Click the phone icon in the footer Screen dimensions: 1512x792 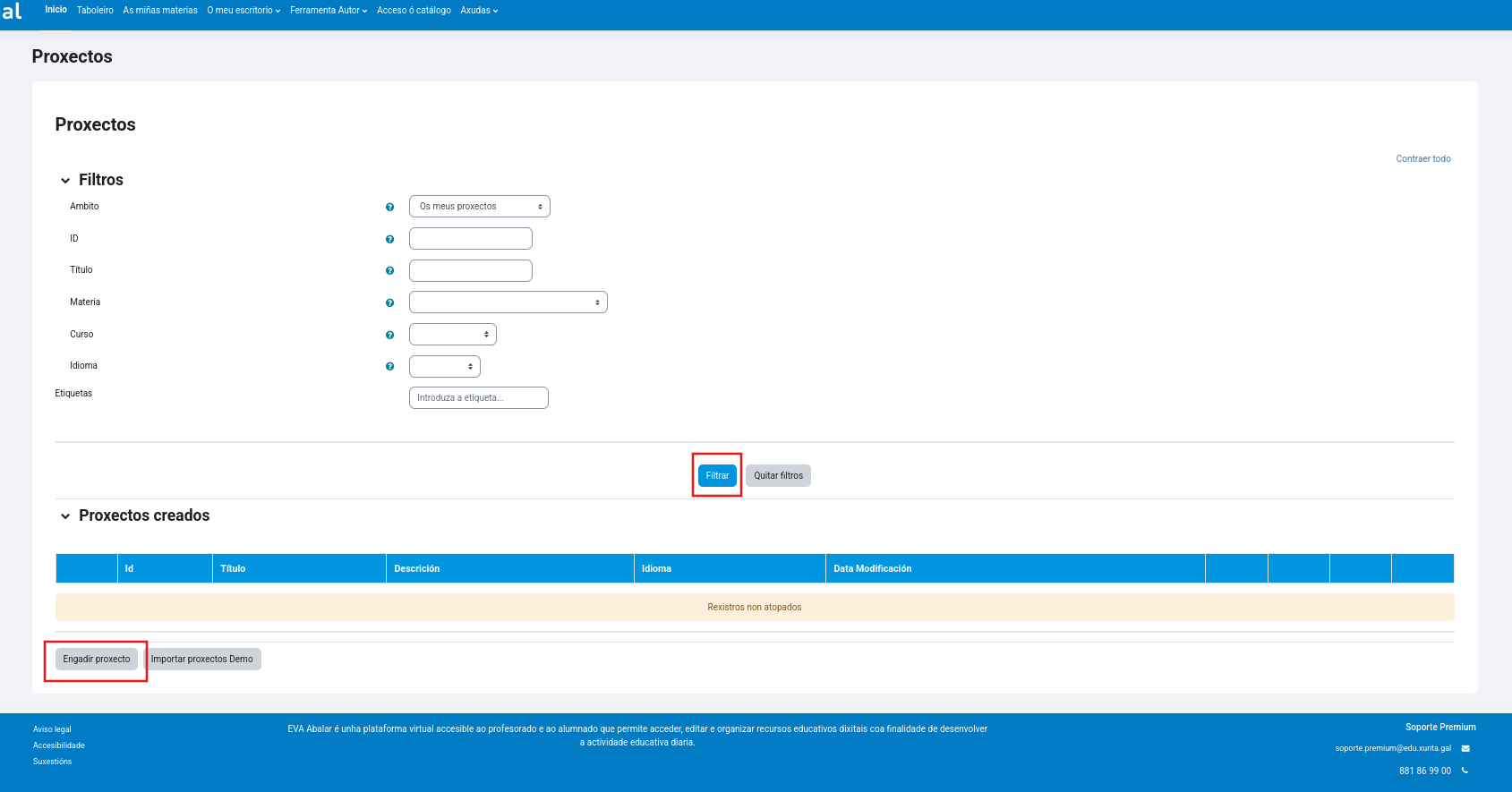(1465, 771)
